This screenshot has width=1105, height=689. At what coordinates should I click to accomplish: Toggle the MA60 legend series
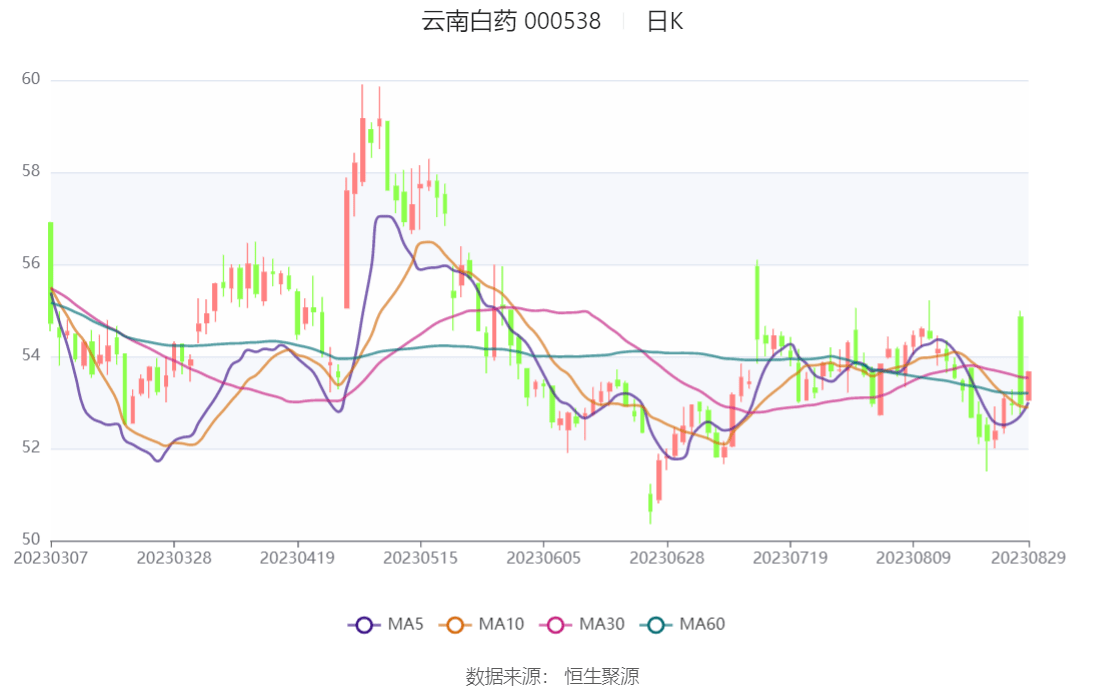[x=682, y=624]
